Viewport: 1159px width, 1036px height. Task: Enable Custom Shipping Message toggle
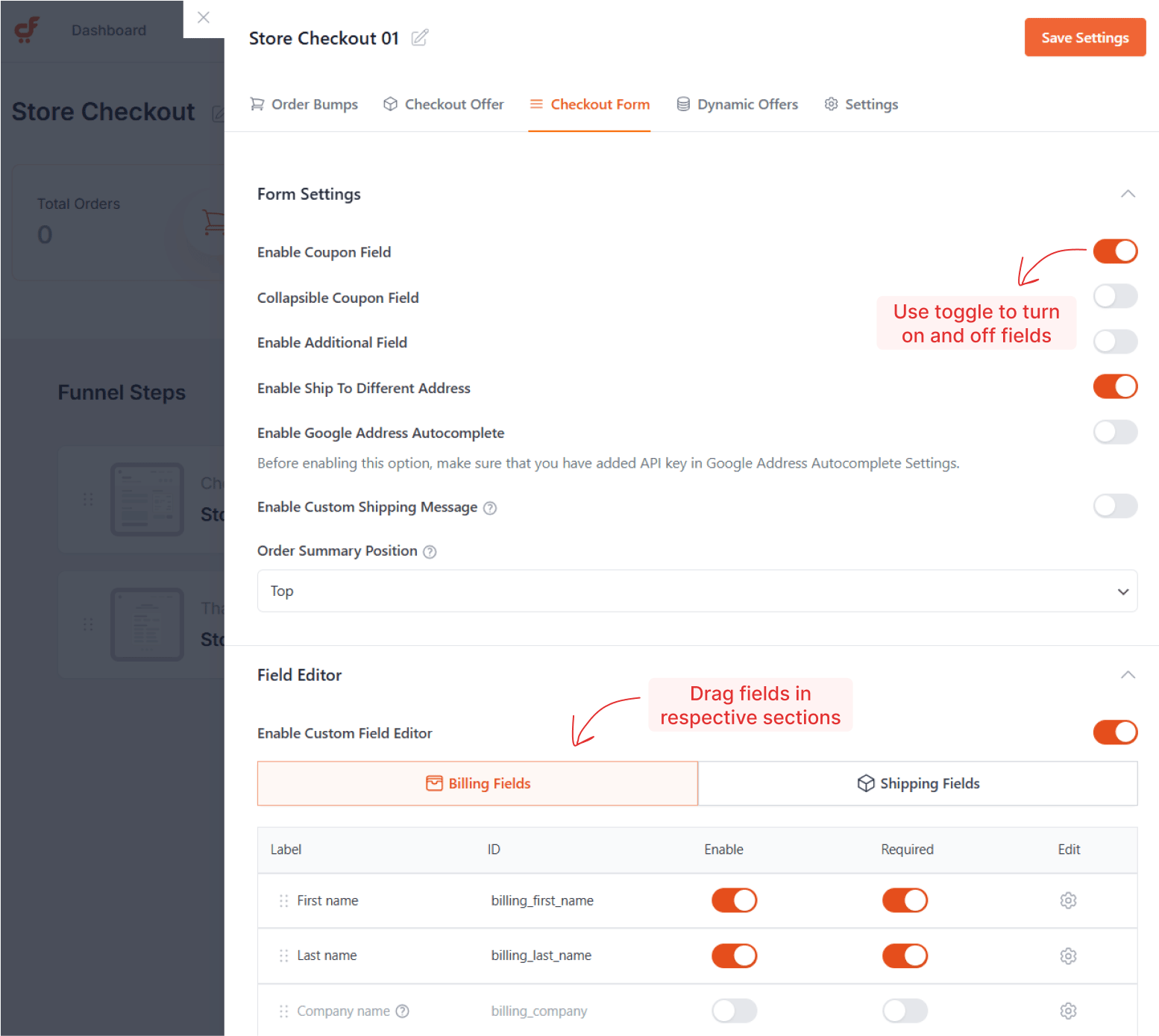1115,506
